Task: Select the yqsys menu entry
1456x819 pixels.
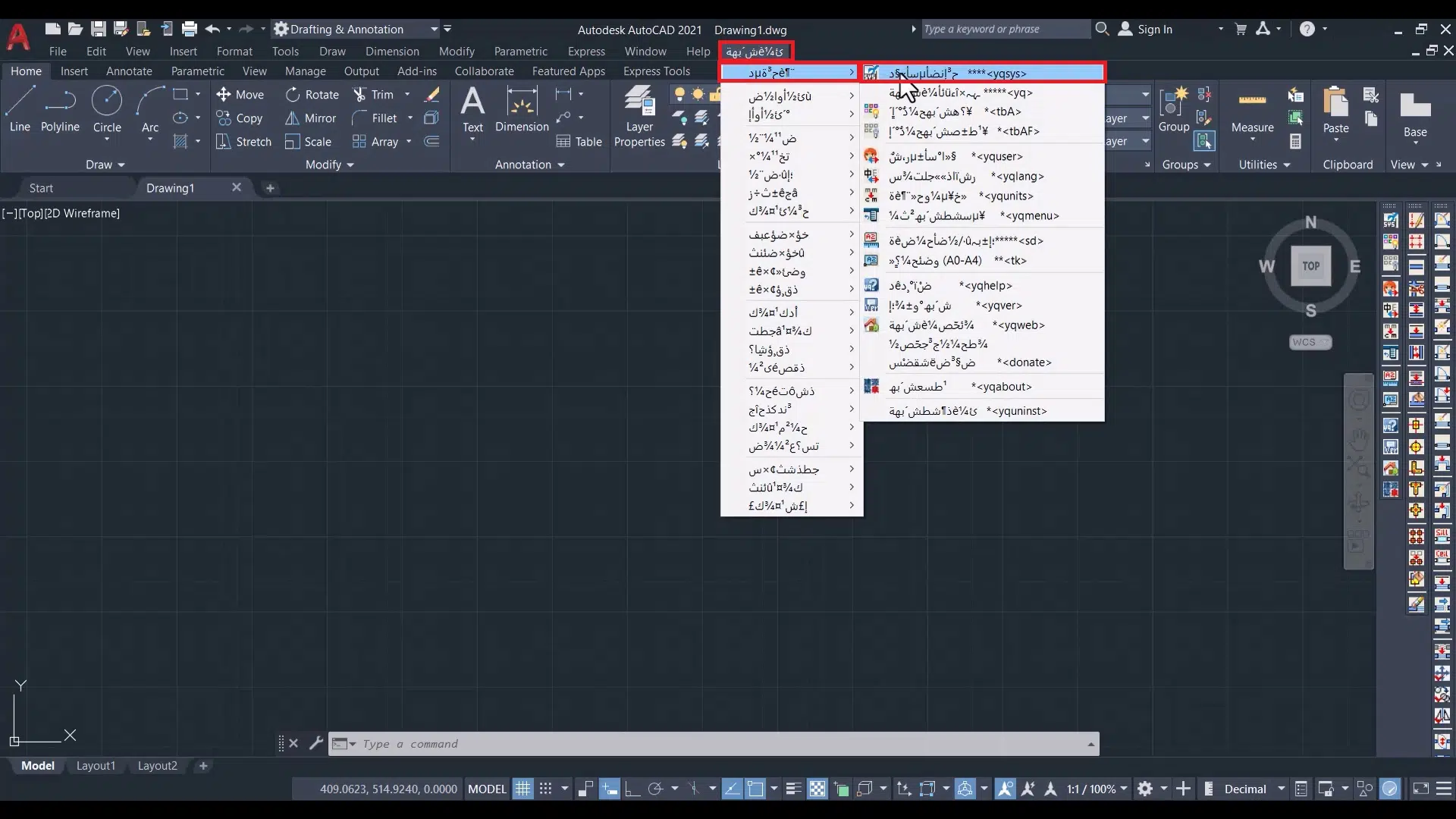Action: pyautogui.click(x=983, y=73)
